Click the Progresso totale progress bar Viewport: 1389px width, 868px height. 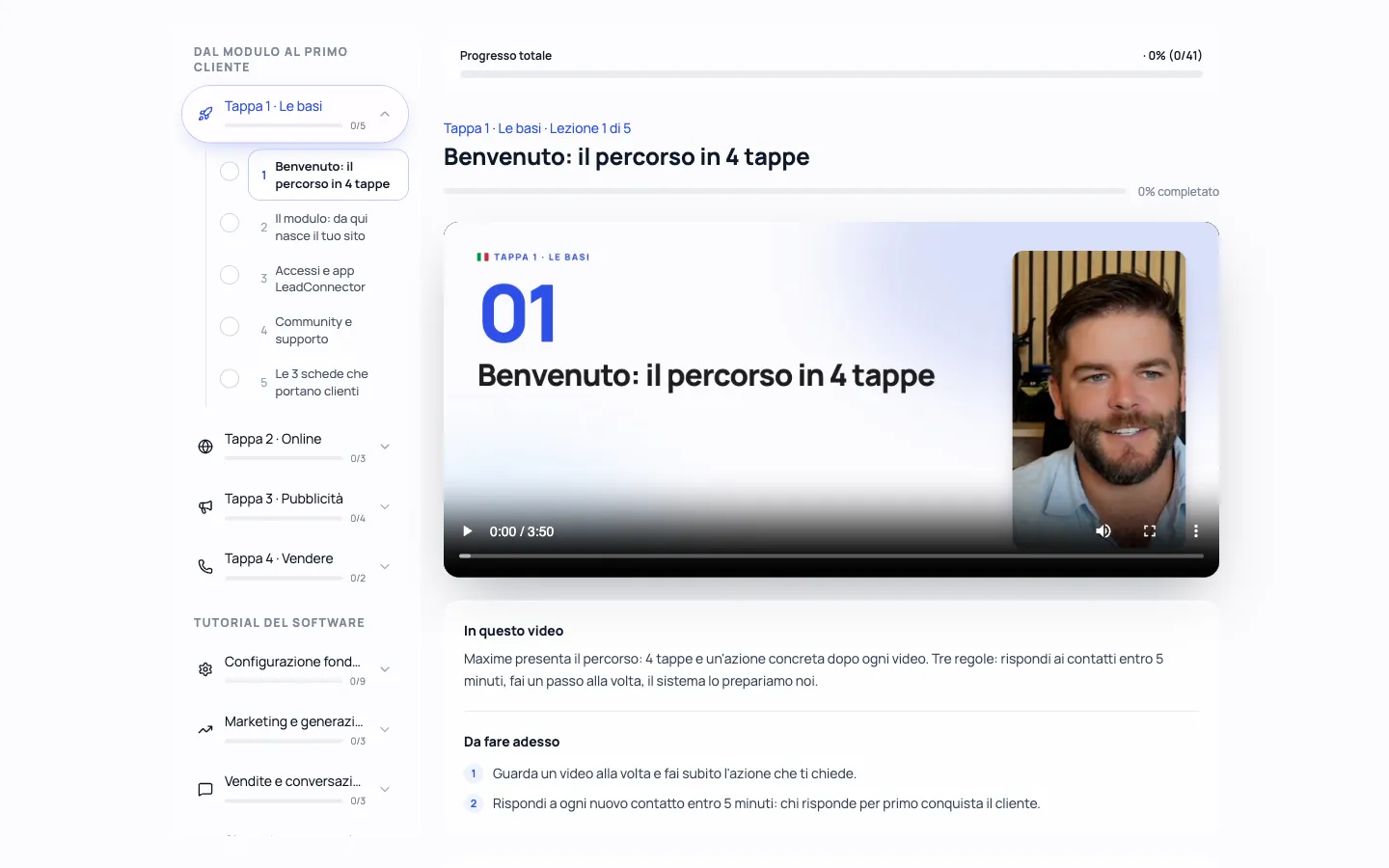pos(831,74)
